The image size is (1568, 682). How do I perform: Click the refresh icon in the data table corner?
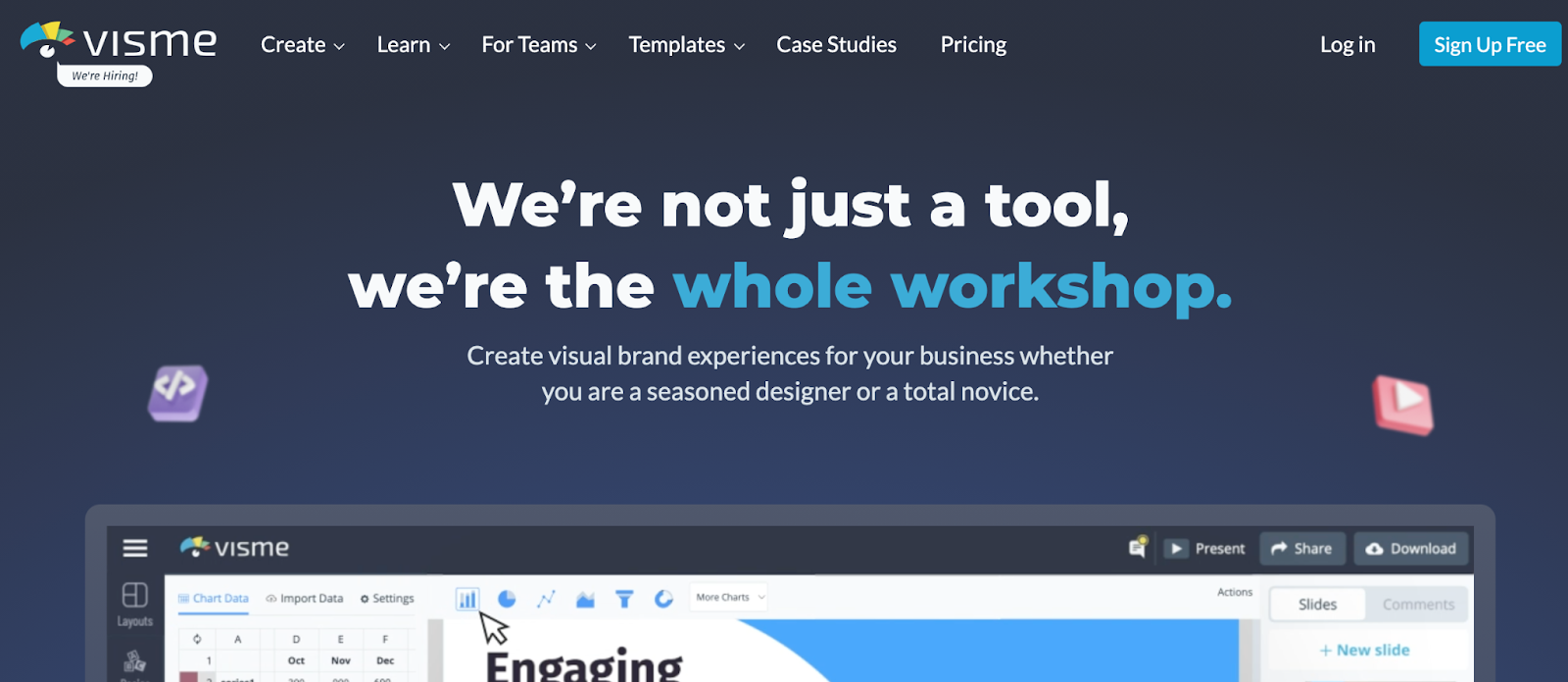tap(197, 639)
